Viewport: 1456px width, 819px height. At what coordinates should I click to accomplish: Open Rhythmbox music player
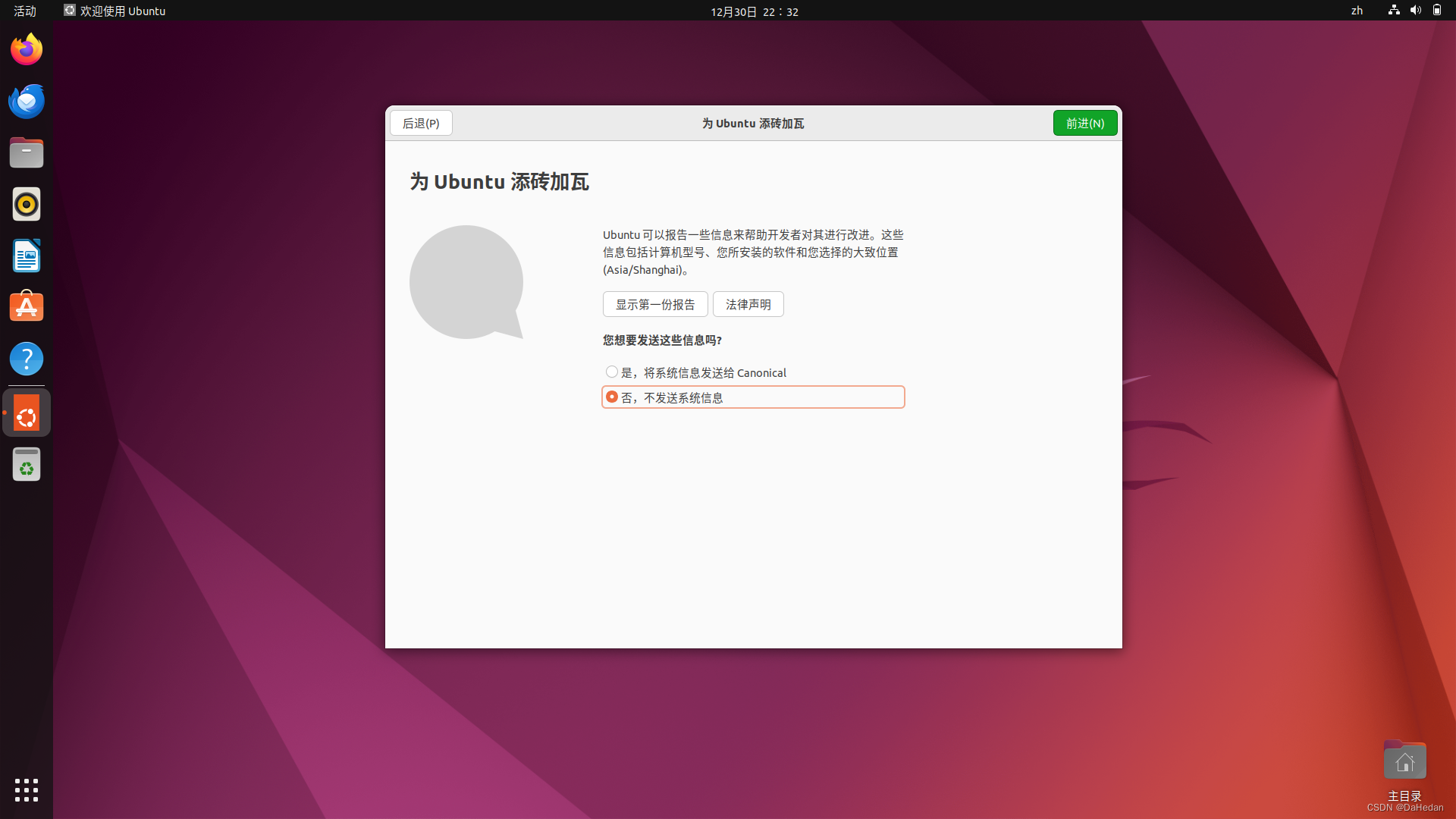point(26,204)
